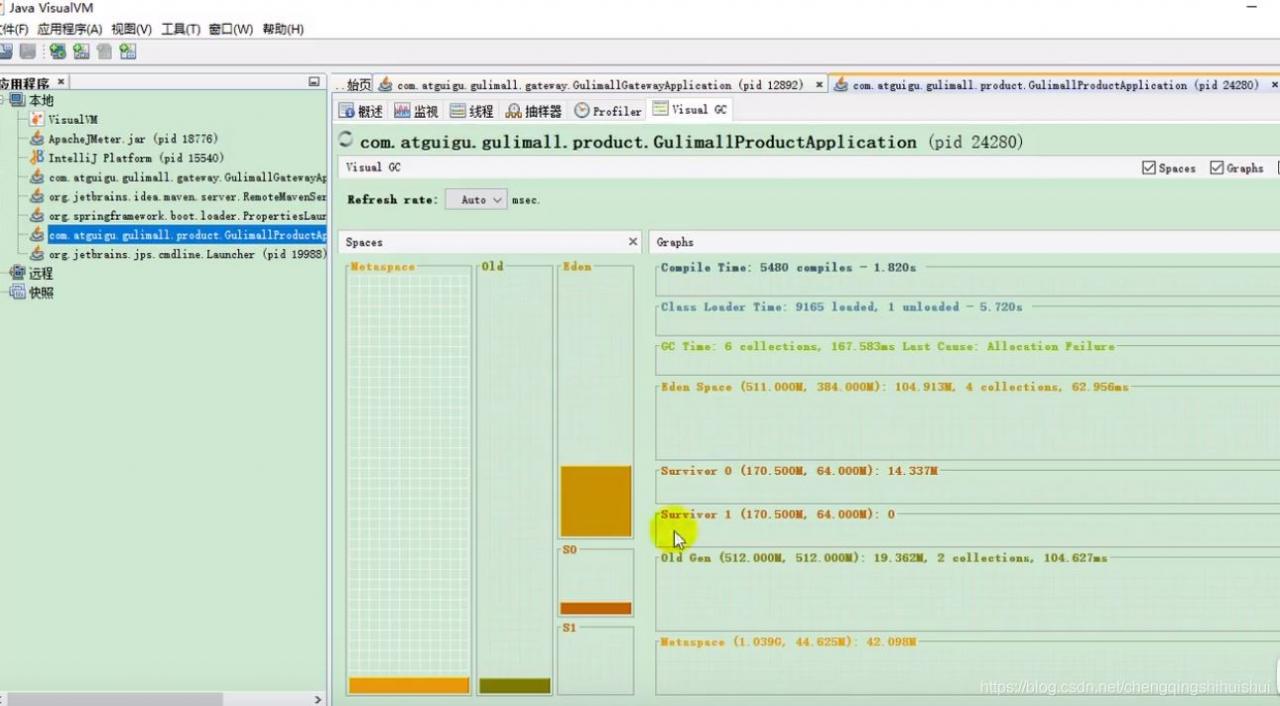Select the Visual GC tab
Image resolution: width=1280 pixels, height=706 pixels.
[x=690, y=109]
